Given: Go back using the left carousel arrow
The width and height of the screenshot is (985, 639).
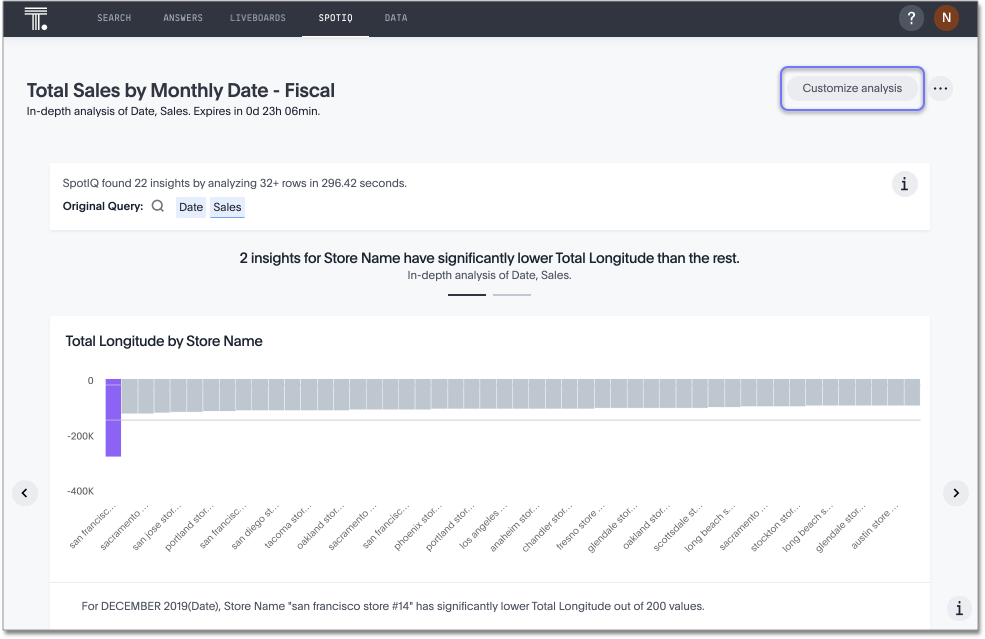Looking at the screenshot, I should (25, 493).
